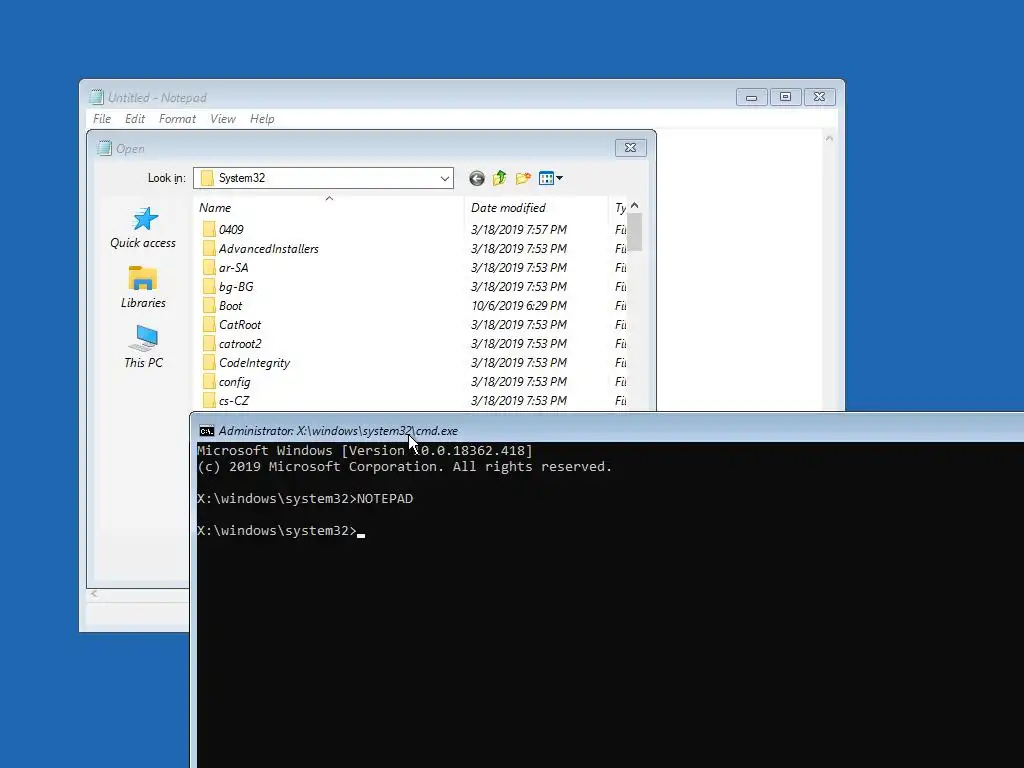Select the config folder
The height and width of the screenshot is (768, 1024).
pos(234,381)
